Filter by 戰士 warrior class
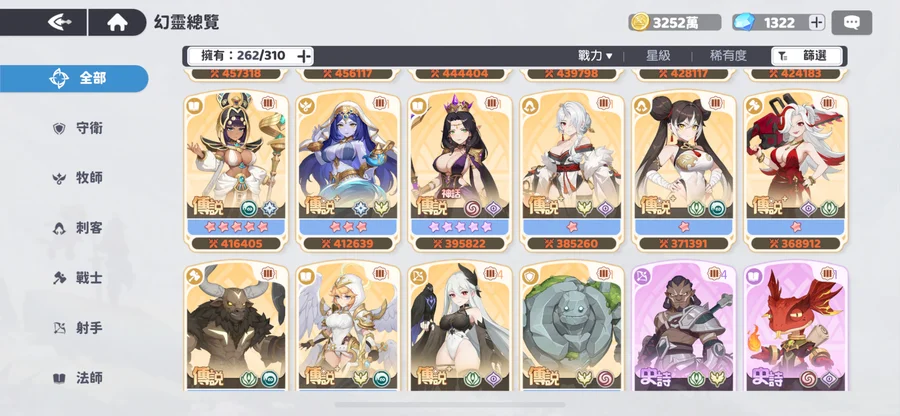Screen dimensions: 900x416 [x=77, y=278]
